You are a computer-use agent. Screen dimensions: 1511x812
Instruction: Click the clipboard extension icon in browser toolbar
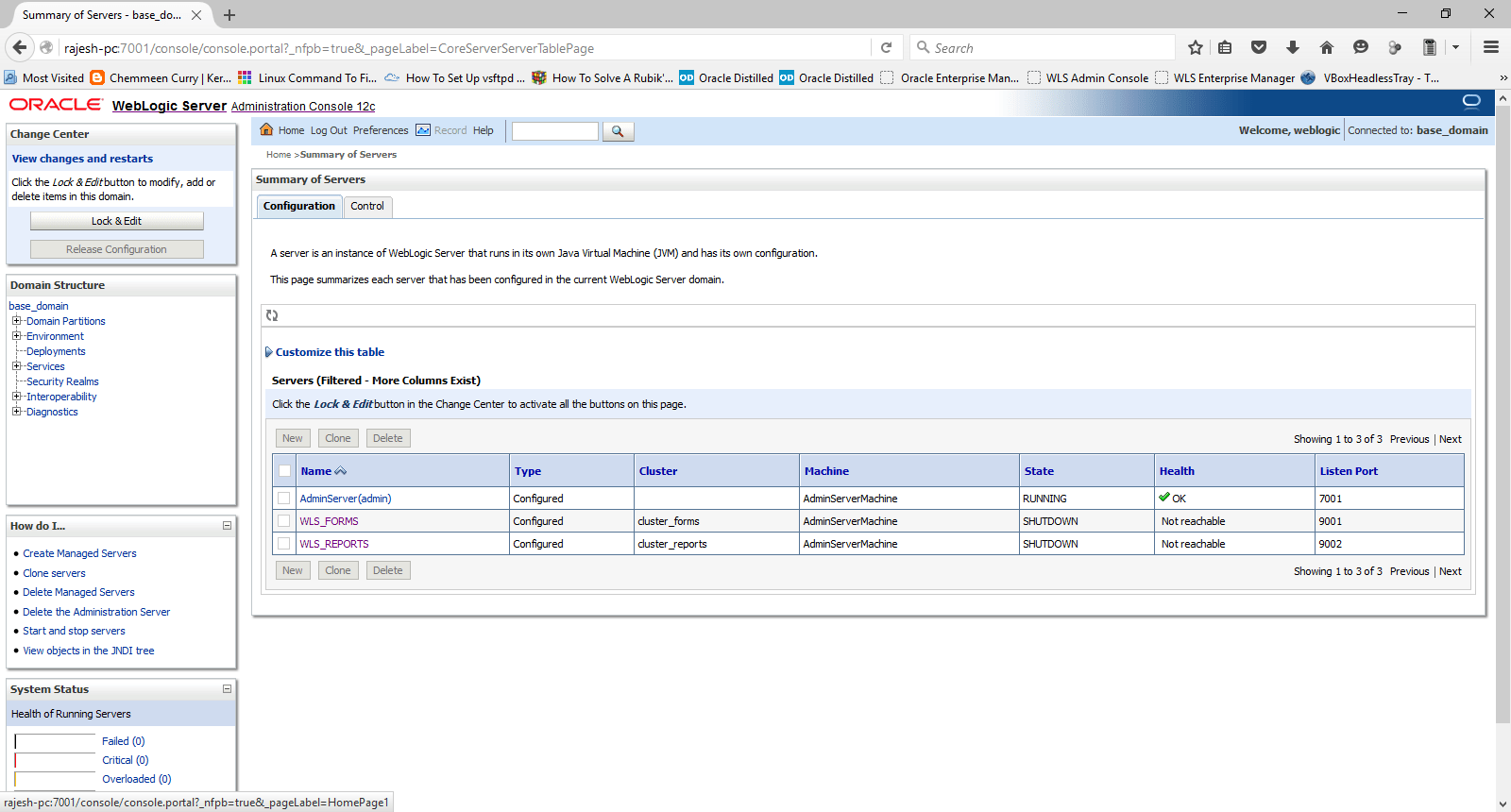[1430, 47]
